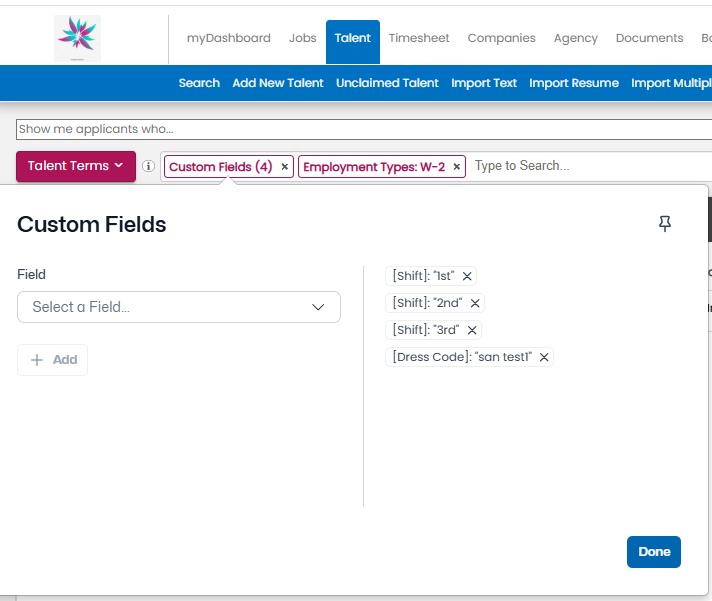This screenshot has height=601, width=712.
Task: Open the Jobs tab
Action: pyautogui.click(x=302, y=38)
